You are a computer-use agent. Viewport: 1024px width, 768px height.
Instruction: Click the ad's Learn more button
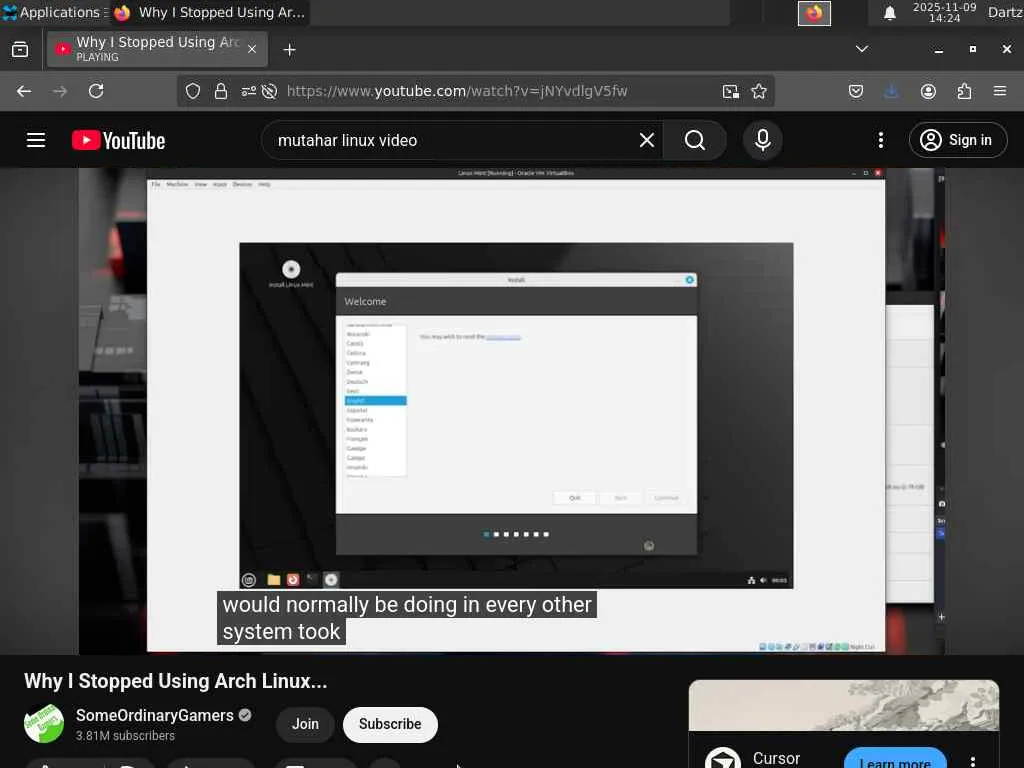[895, 759]
